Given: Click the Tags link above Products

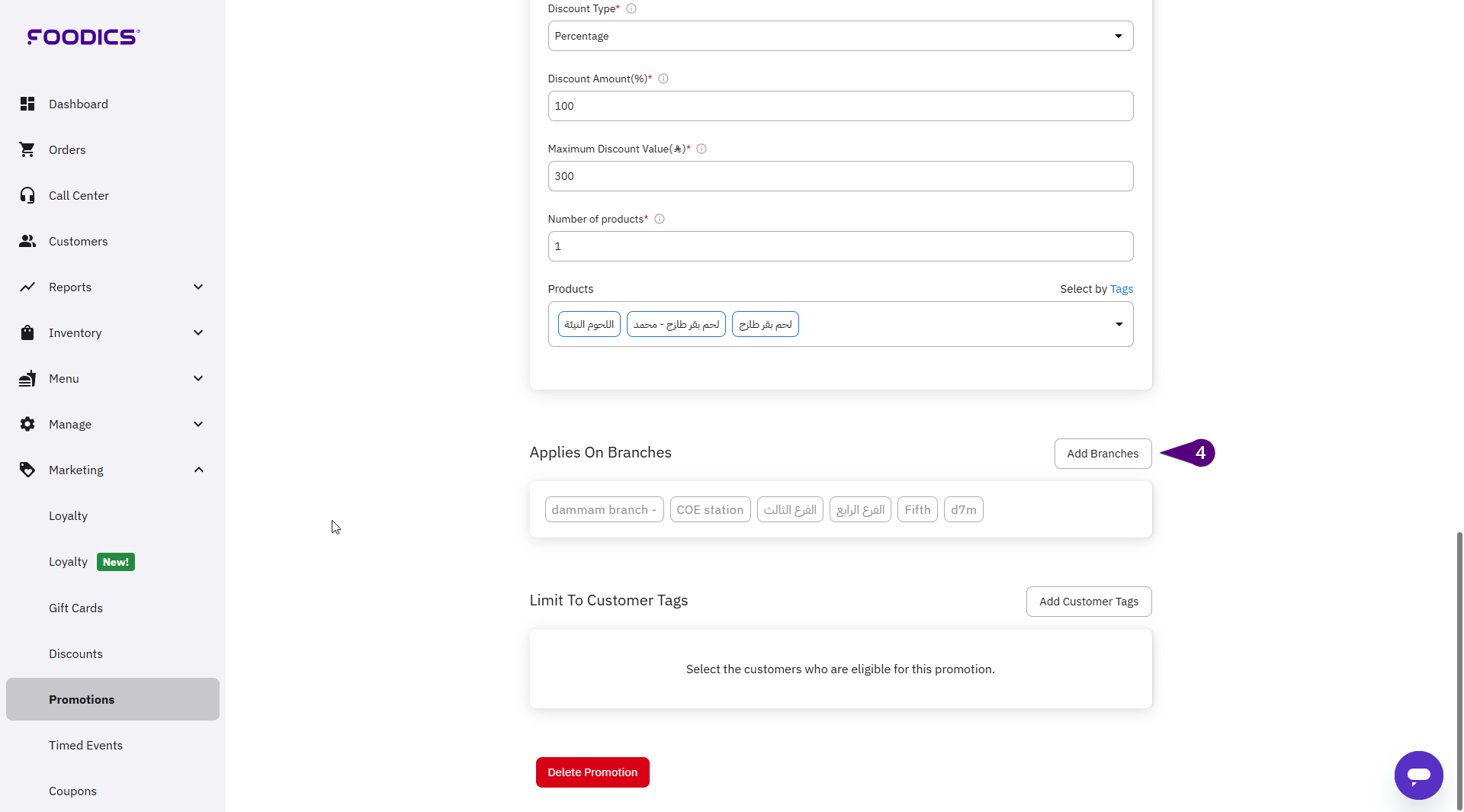Looking at the screenshot, I should pos(1121,289).
